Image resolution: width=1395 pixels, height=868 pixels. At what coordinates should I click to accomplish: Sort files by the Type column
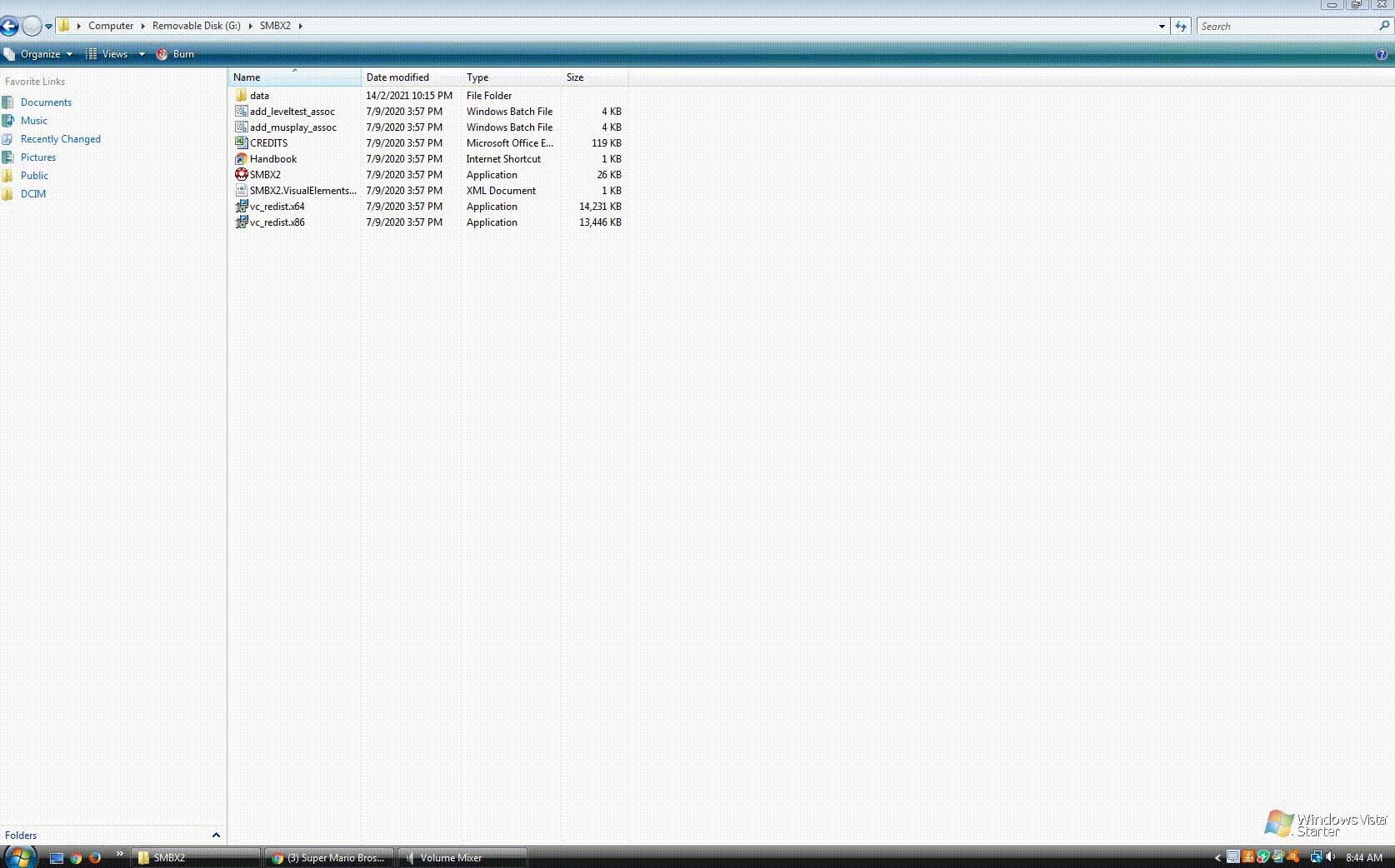pyautogui.click(x=512, y=77)
